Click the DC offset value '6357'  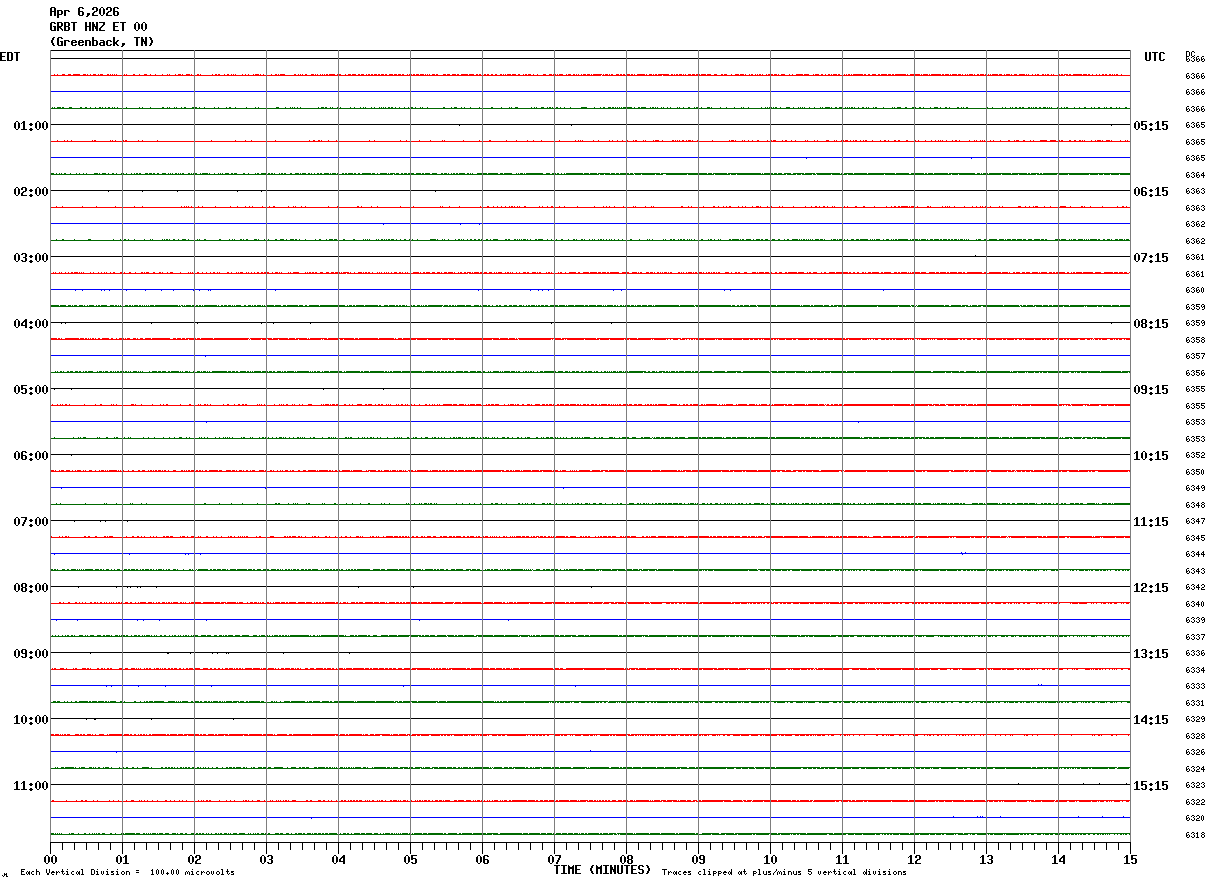pos(1195,356)
